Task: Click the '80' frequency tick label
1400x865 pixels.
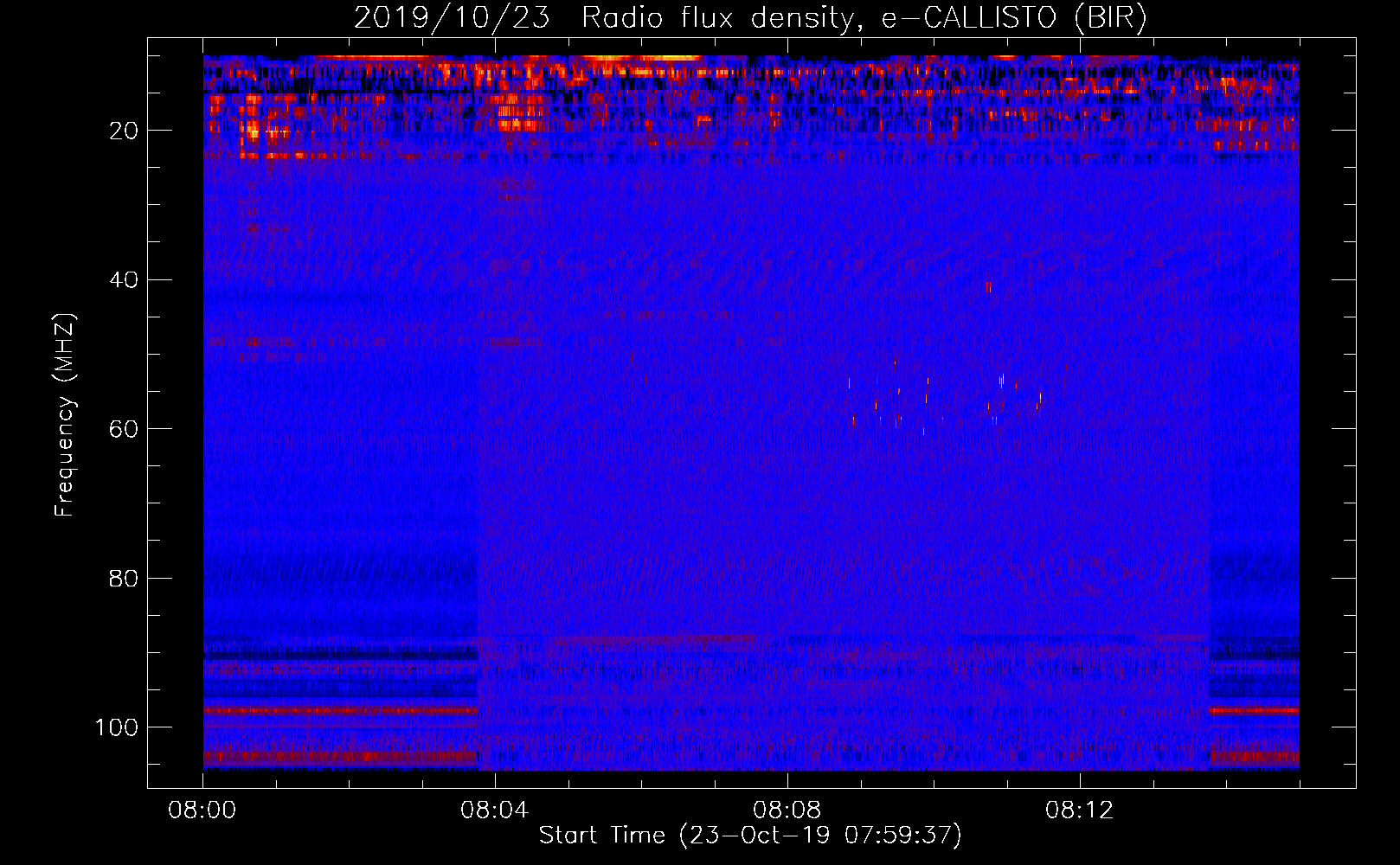Action: pos(125,578)
